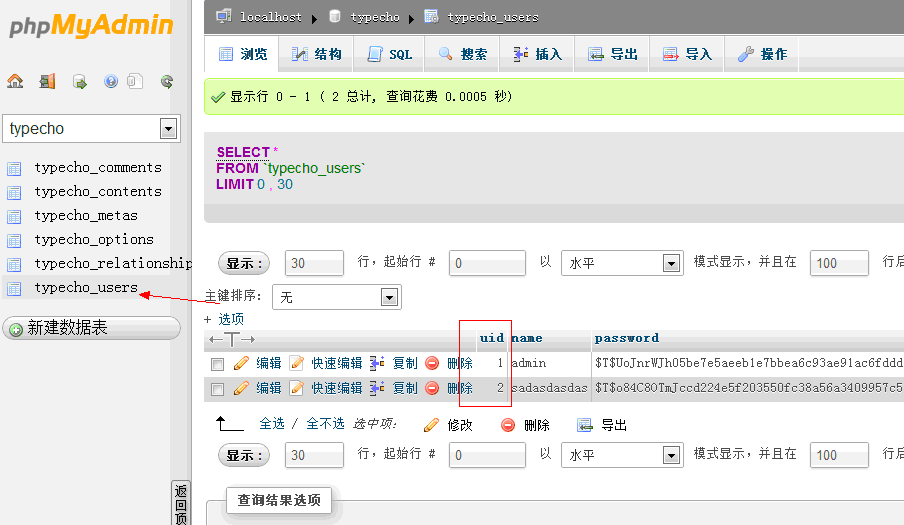Click 删除 link in sadasdasdas row

pos(459,388)
